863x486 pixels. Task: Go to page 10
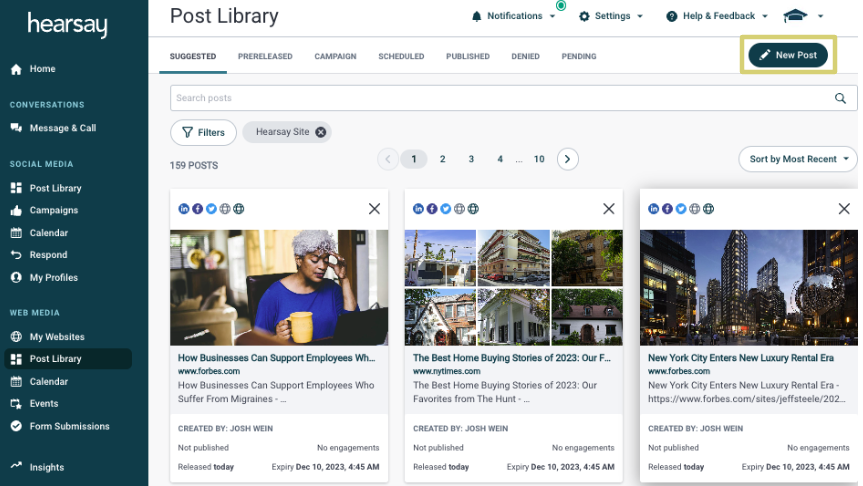point(539,159)
